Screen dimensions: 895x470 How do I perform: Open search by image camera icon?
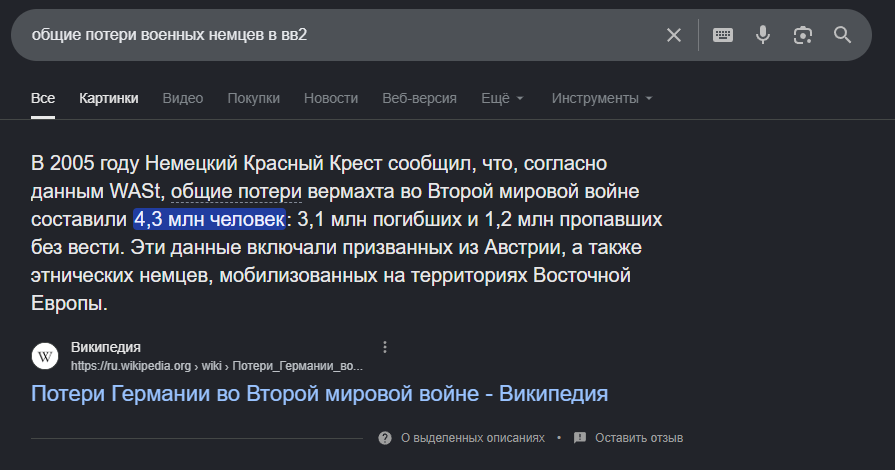pos(803,35)
